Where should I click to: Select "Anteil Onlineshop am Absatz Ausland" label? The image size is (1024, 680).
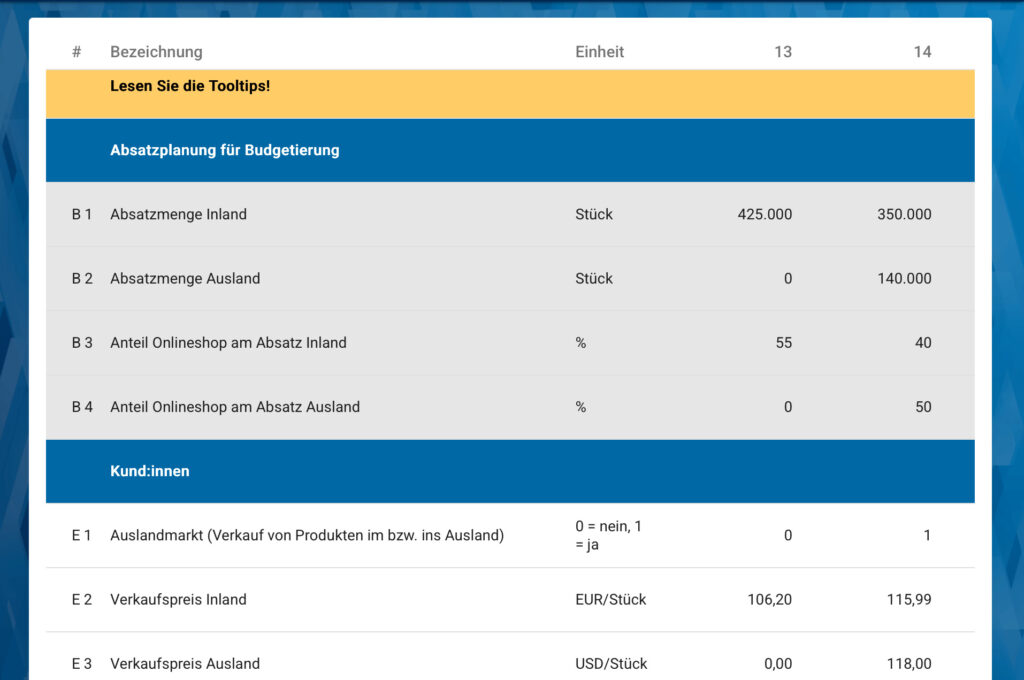(x=235, y=407)
